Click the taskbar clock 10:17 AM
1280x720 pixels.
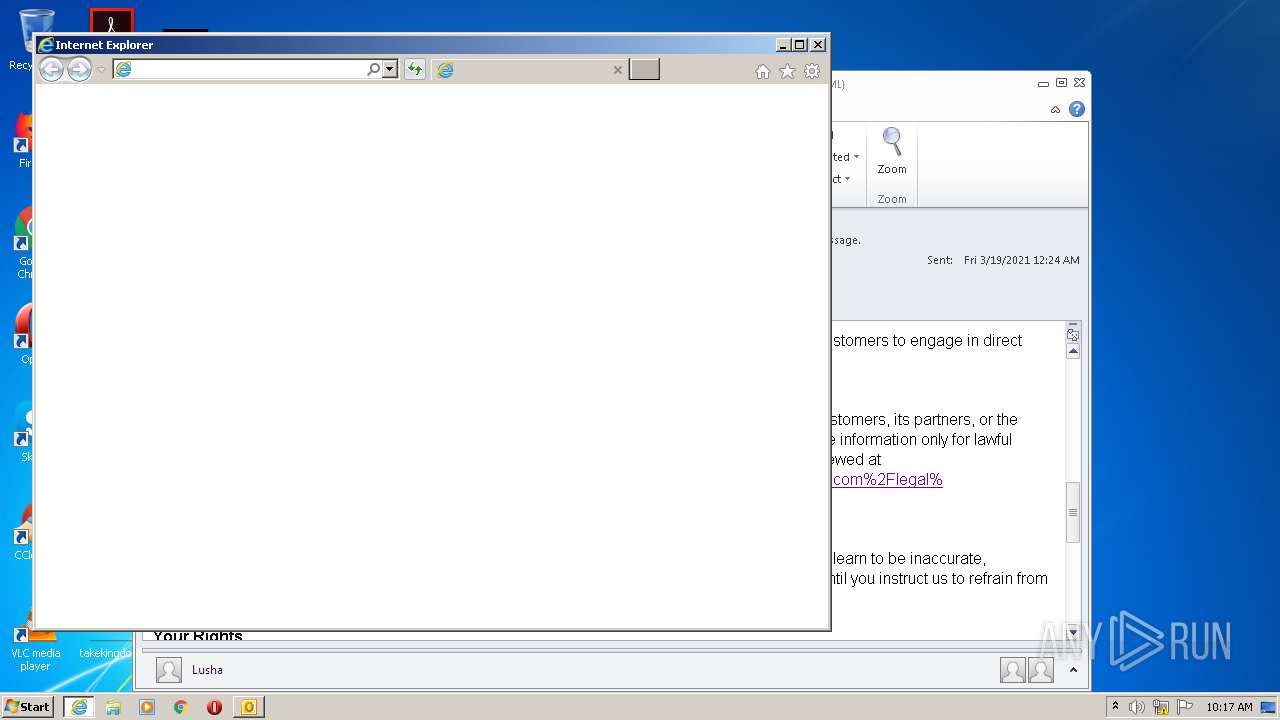coord(1229,707)
